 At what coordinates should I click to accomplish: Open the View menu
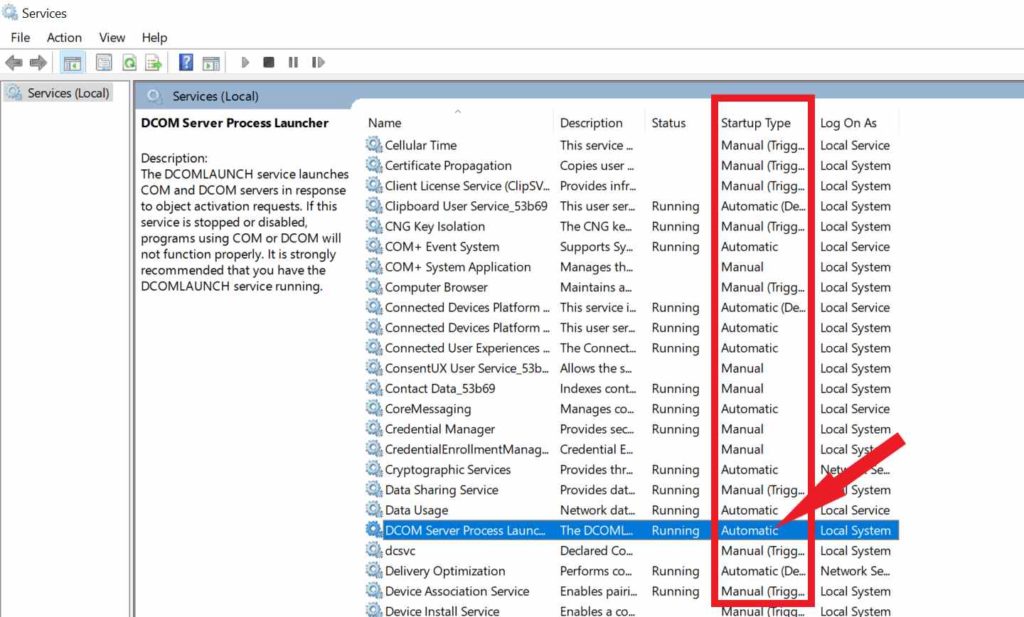[x=112, y=38]
